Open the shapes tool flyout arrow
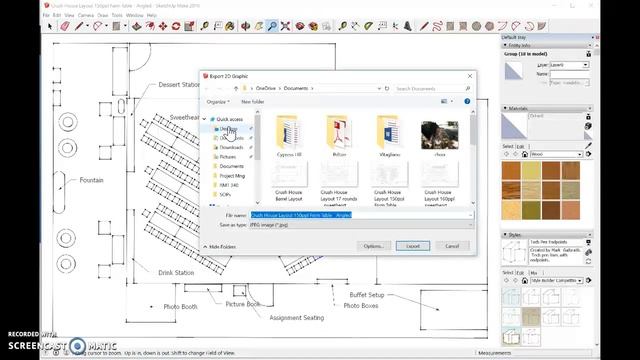Image resolution: width=640 pixels, height=360 pixels. (125, 27)
